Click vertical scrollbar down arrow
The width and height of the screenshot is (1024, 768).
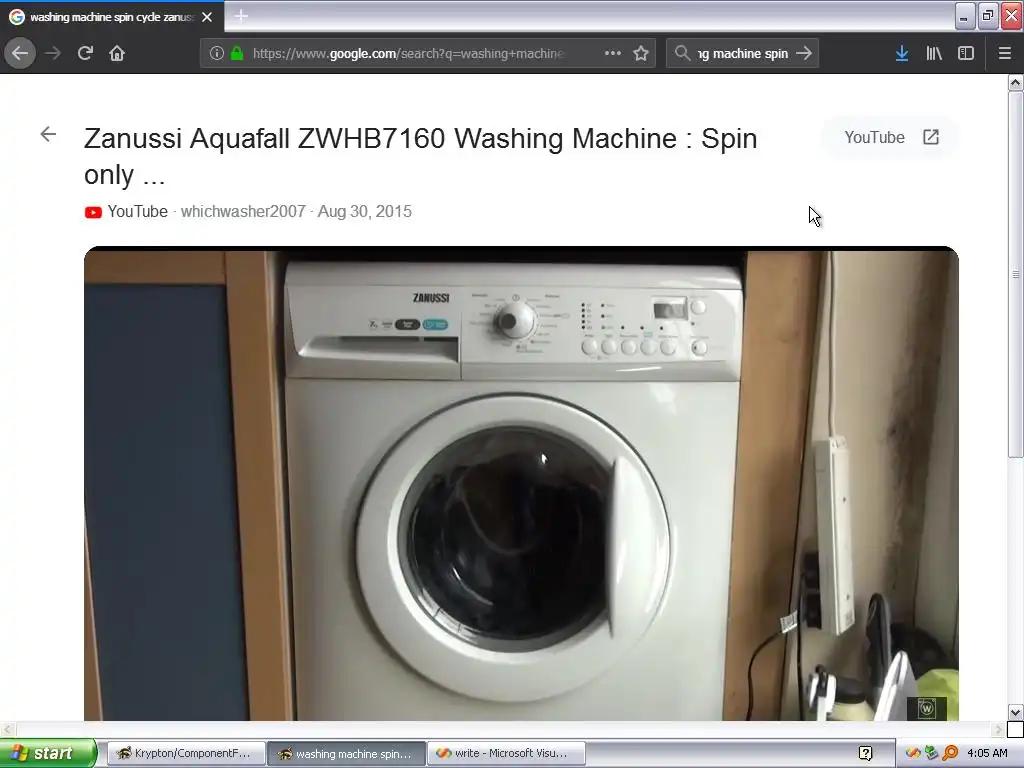point(1015,712)
